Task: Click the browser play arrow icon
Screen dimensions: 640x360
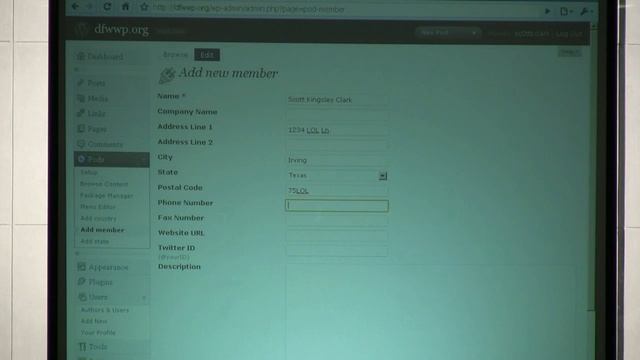Action: [x=548, y=11]
